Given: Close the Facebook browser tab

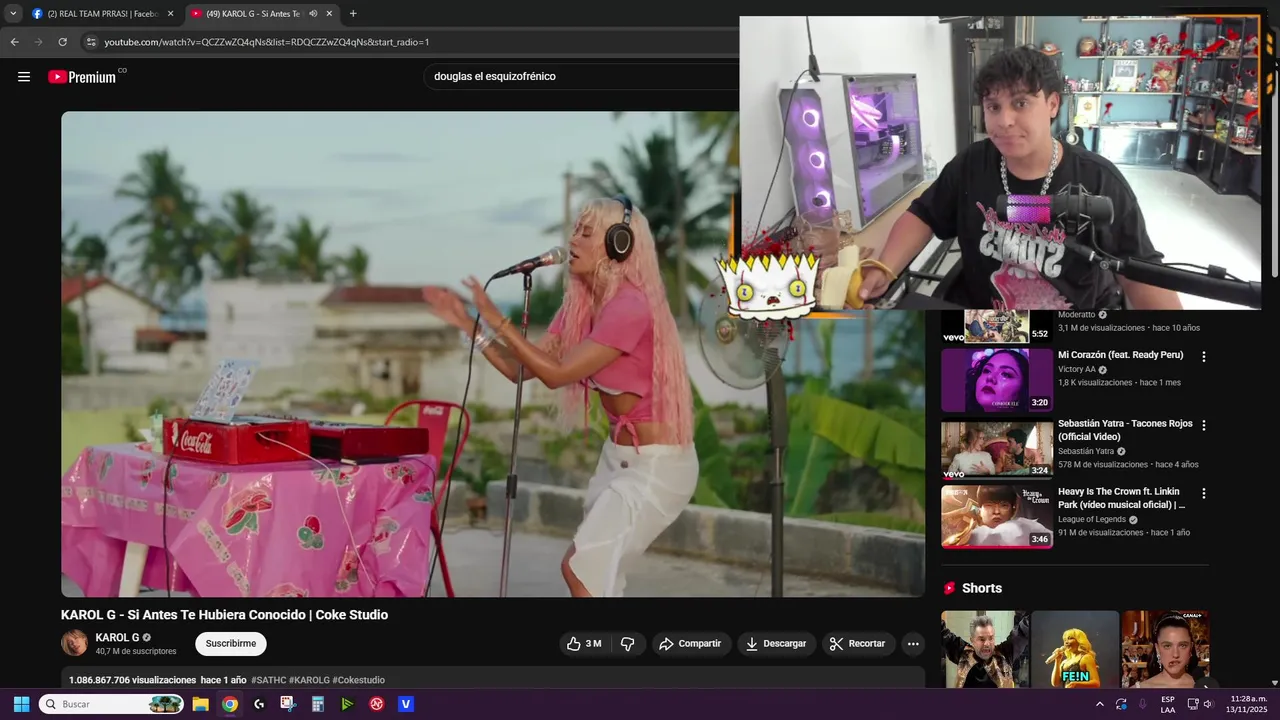Looking at the screenshot, I should (x=170, y=14).
